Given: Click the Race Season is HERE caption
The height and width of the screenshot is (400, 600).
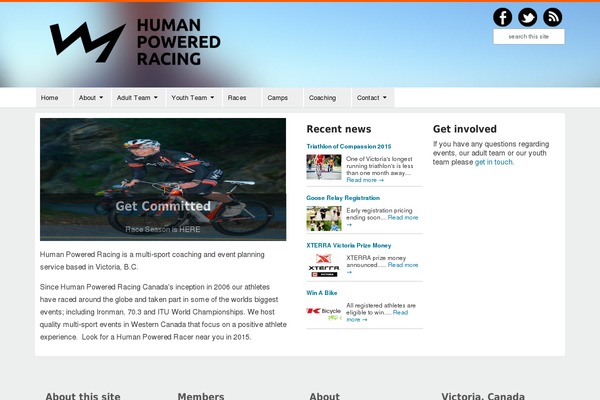Looking at the screenshot, I should click(163, 229).
